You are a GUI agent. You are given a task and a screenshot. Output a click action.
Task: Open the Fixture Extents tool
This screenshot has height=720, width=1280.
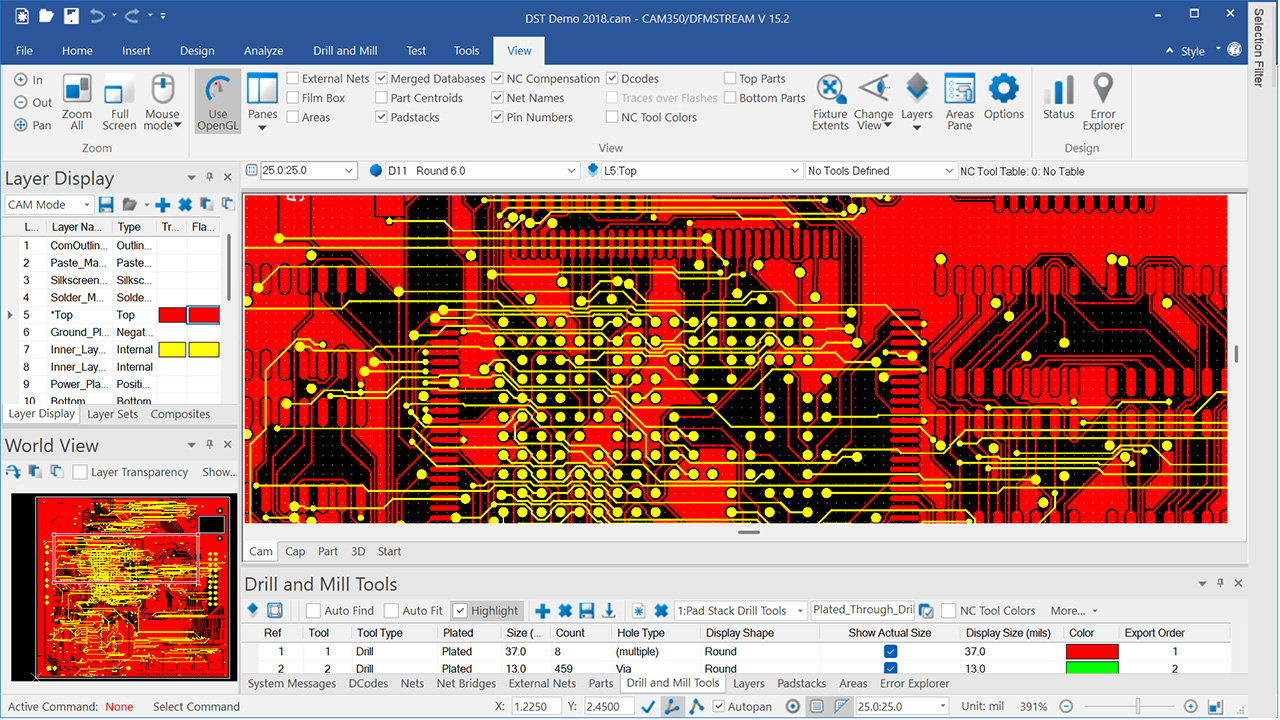830,101
